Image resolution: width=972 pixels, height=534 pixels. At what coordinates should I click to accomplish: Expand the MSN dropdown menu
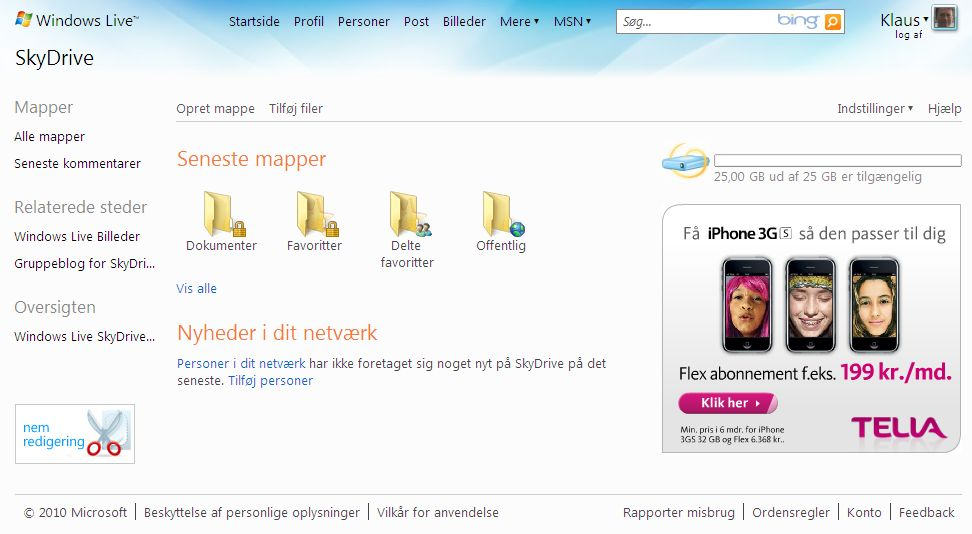572,21
